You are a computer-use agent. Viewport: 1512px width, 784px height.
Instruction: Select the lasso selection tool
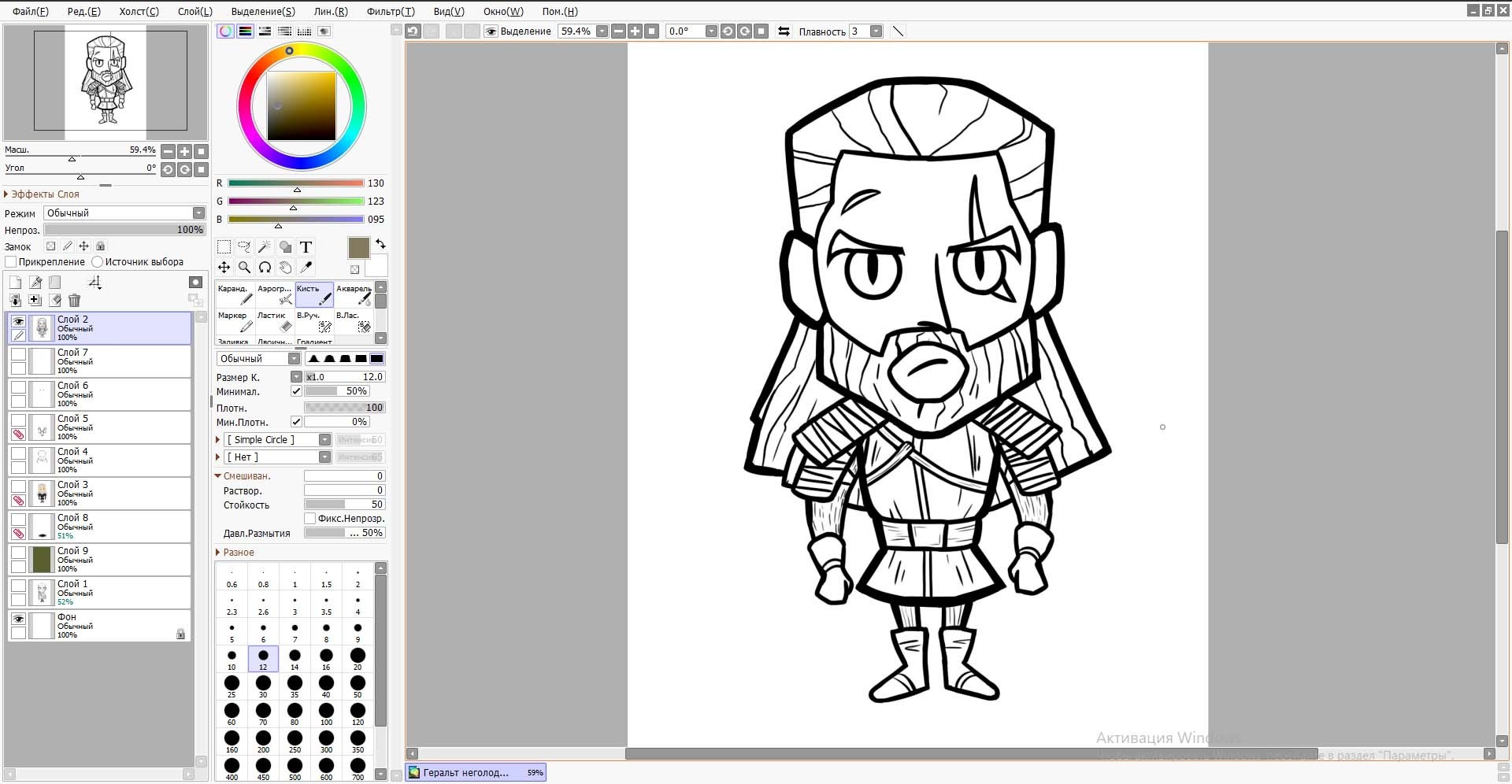pyautogui.click(x=245, y=247)
